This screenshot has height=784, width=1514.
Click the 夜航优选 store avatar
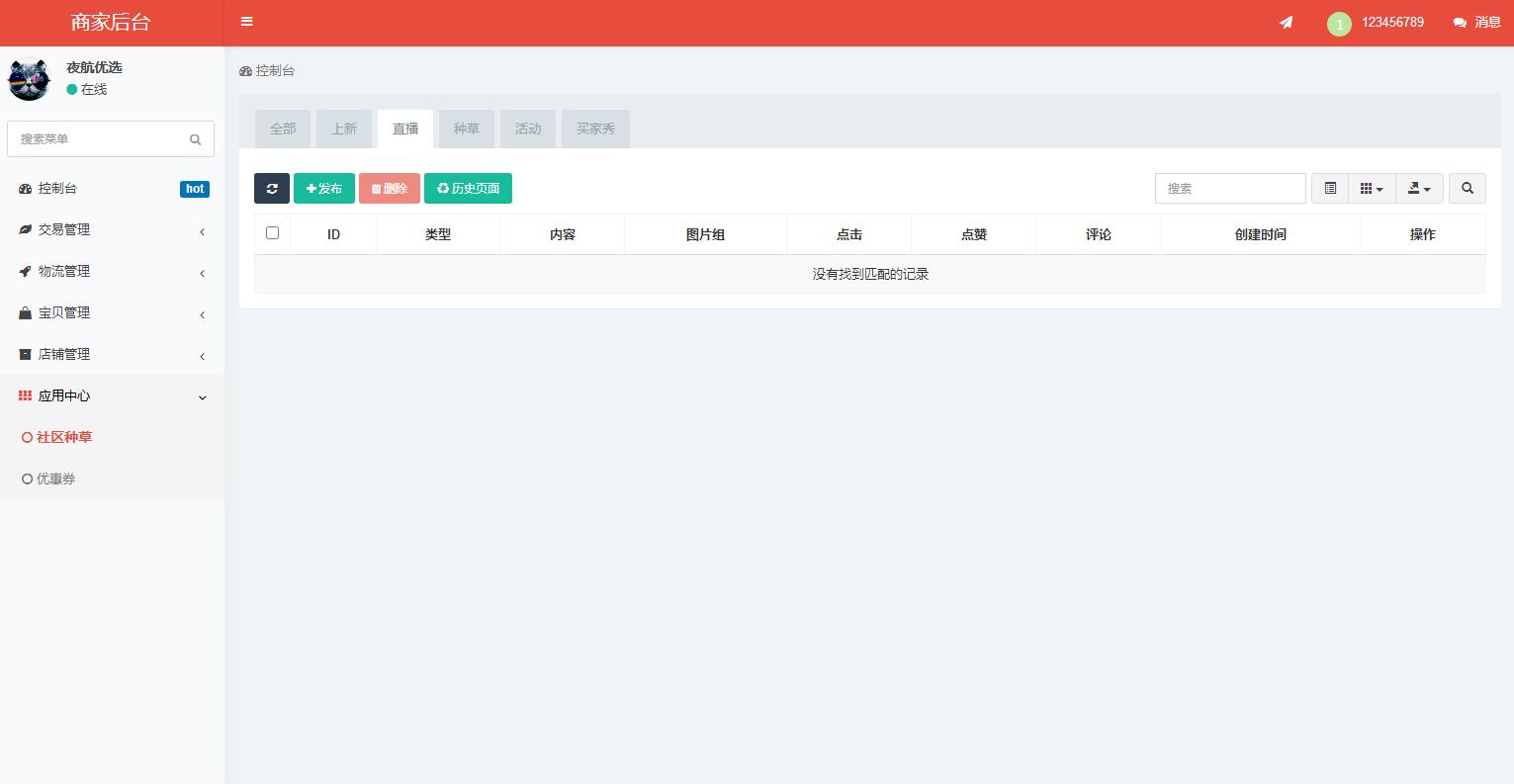pos(30,79)
